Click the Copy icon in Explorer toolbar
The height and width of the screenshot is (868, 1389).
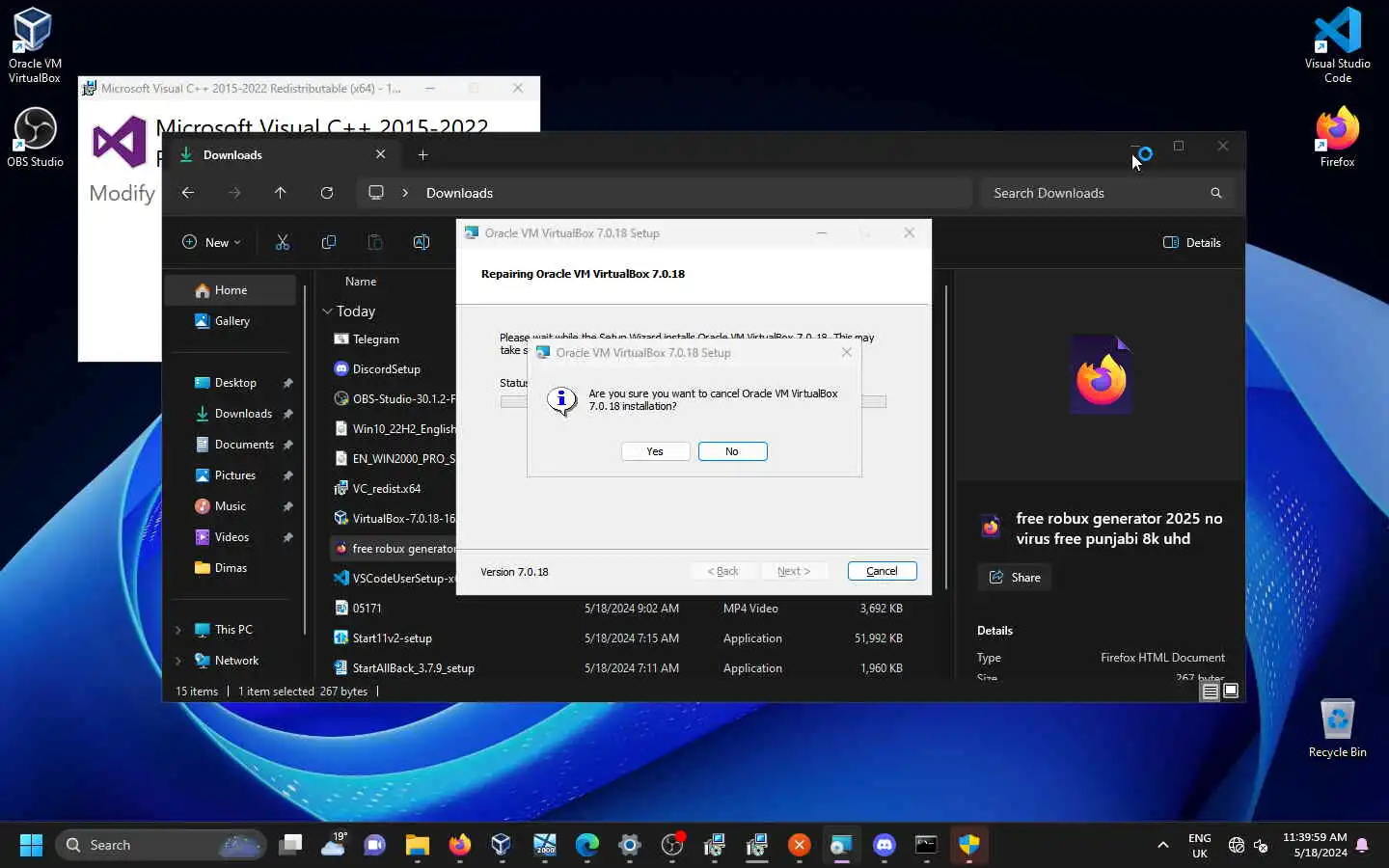tap(329, 242)
